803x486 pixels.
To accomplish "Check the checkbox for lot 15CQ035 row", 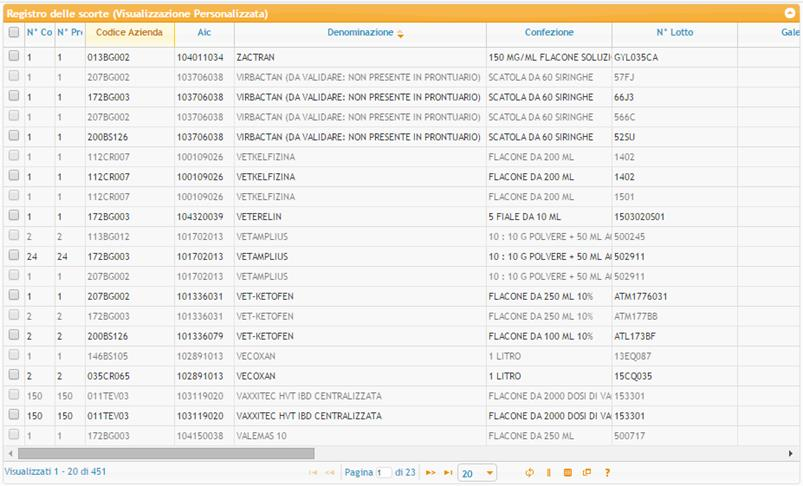I will pos(14,374).
